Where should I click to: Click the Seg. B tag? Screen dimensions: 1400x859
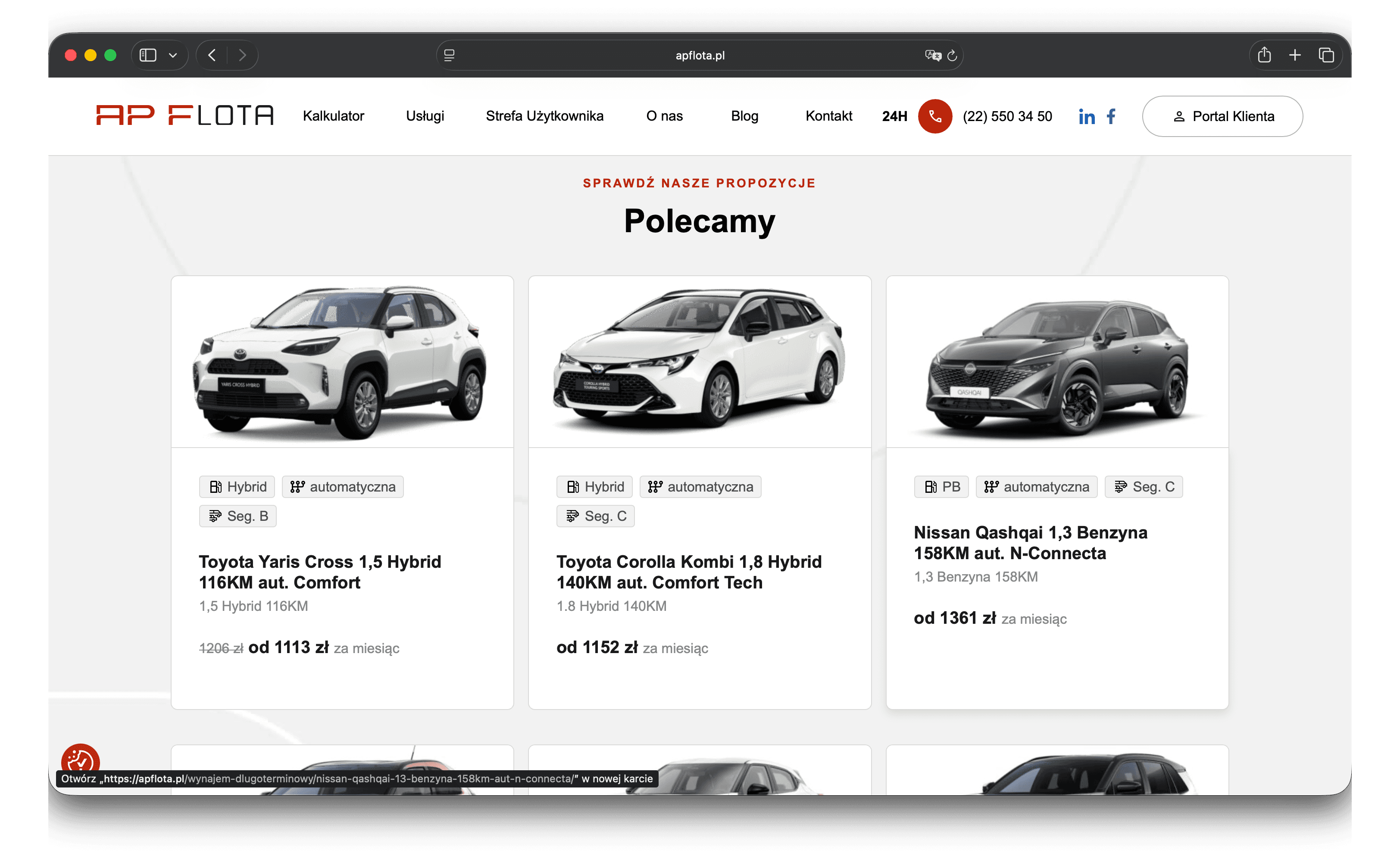238,517
